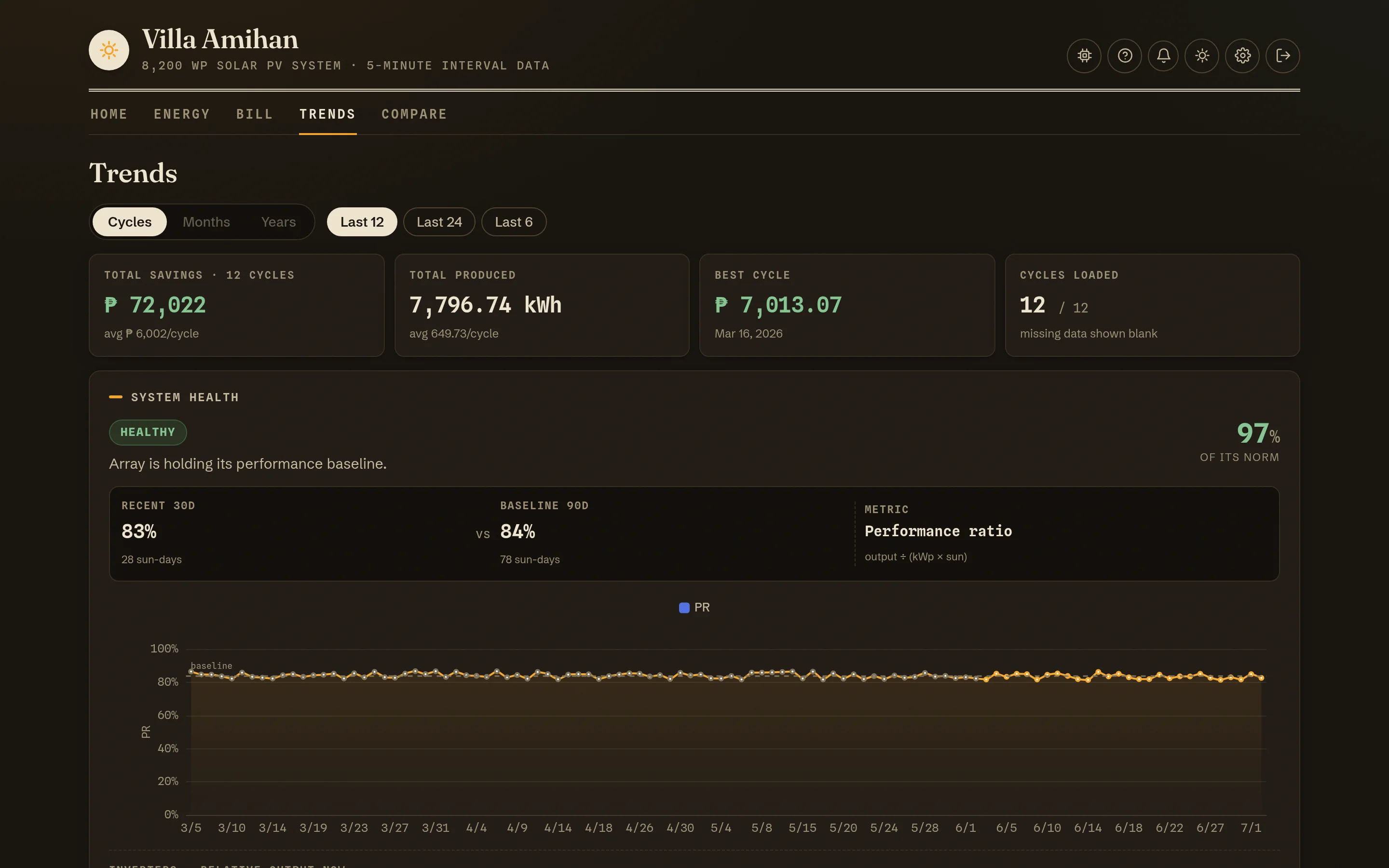Click the 97% of its norm figure
1389x868 pixels.
(x=1257, y=434)
